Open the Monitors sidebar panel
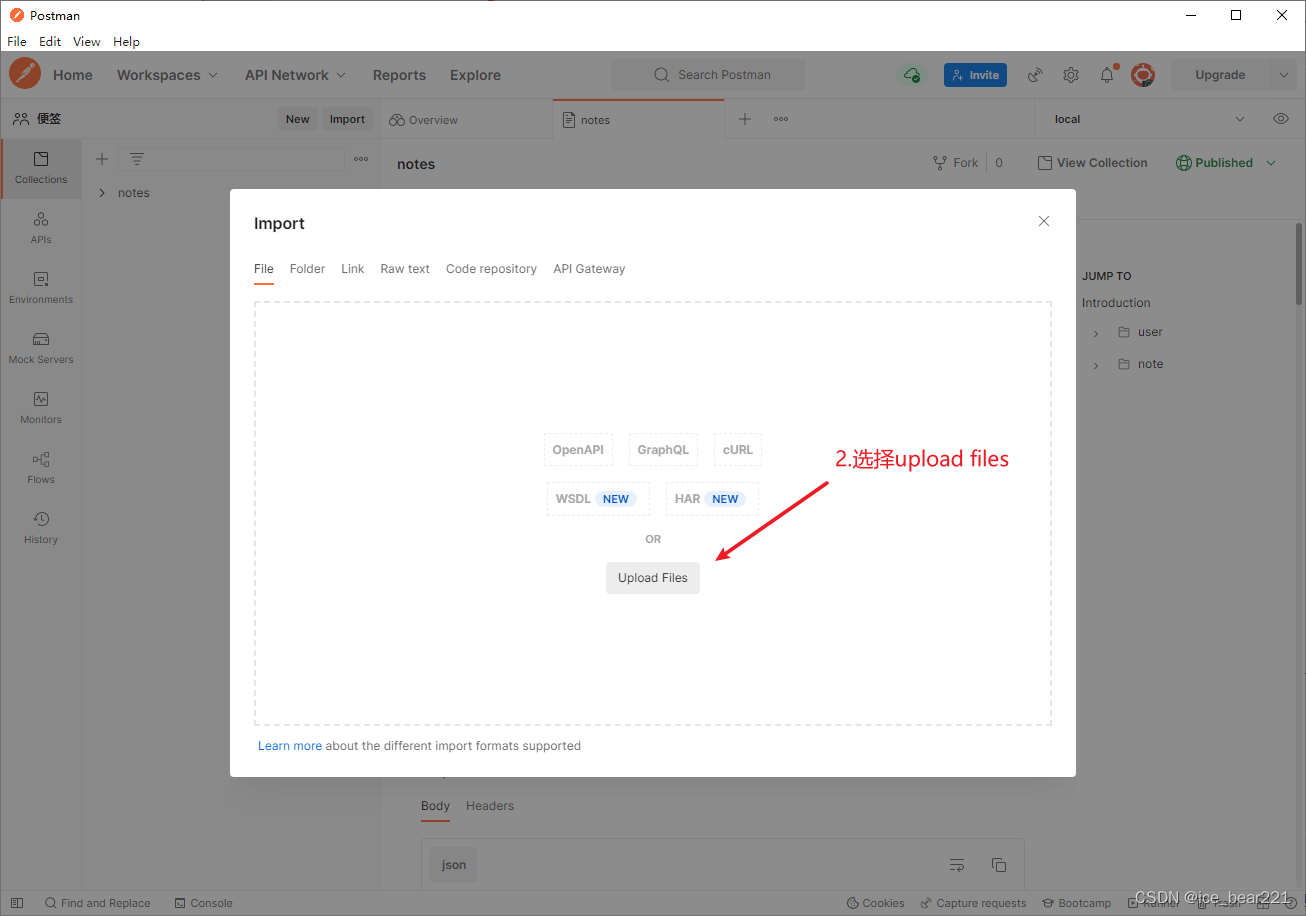The image size is (1306, 916). pyautogui.click(x=41, y=408)
